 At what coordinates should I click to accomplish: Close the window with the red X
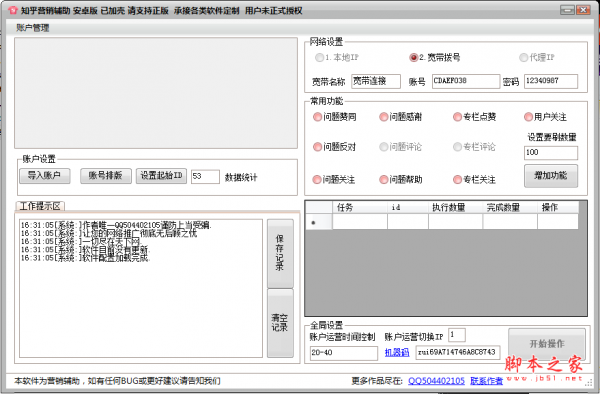pyautogui.click(x=584, y=10)
